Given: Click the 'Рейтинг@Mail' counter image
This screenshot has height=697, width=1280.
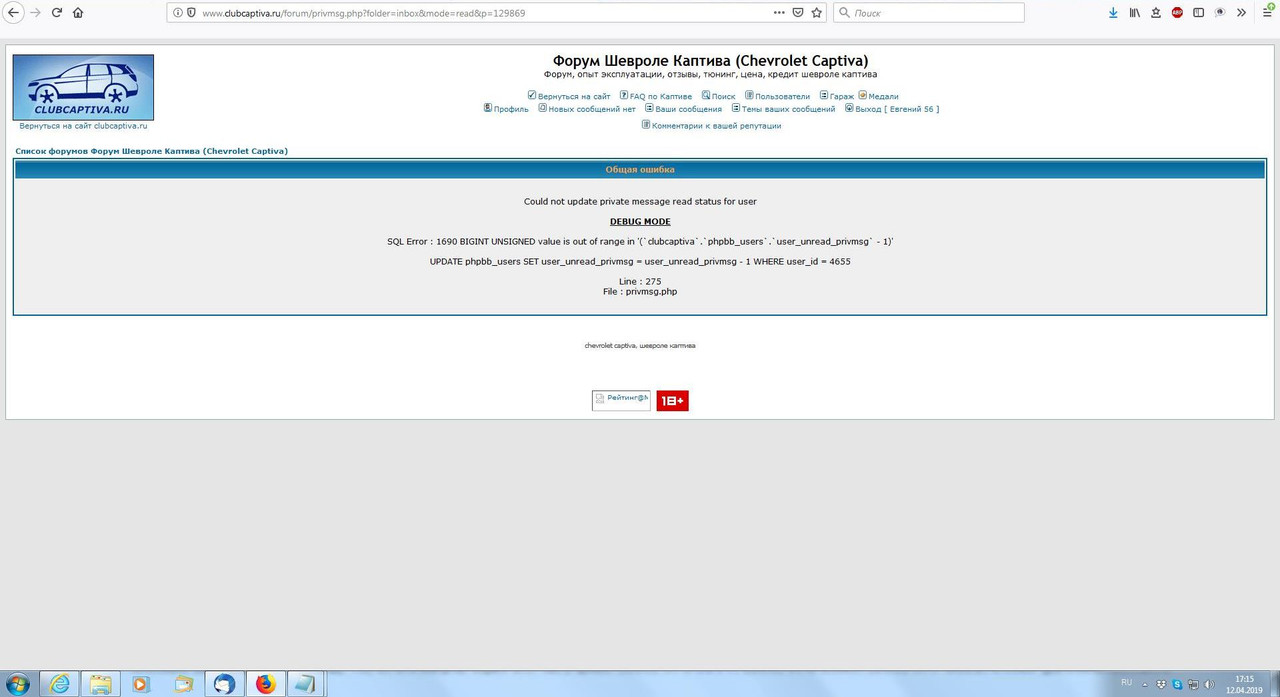Looking at the screenshot, I should pos(621,400).
